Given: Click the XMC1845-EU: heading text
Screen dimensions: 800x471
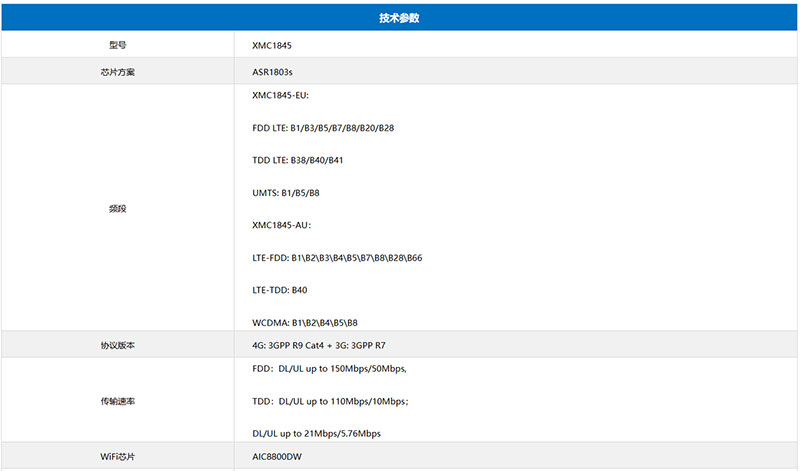Looking at the screenshot, I should pyautogui.click(x=281, y=95).
